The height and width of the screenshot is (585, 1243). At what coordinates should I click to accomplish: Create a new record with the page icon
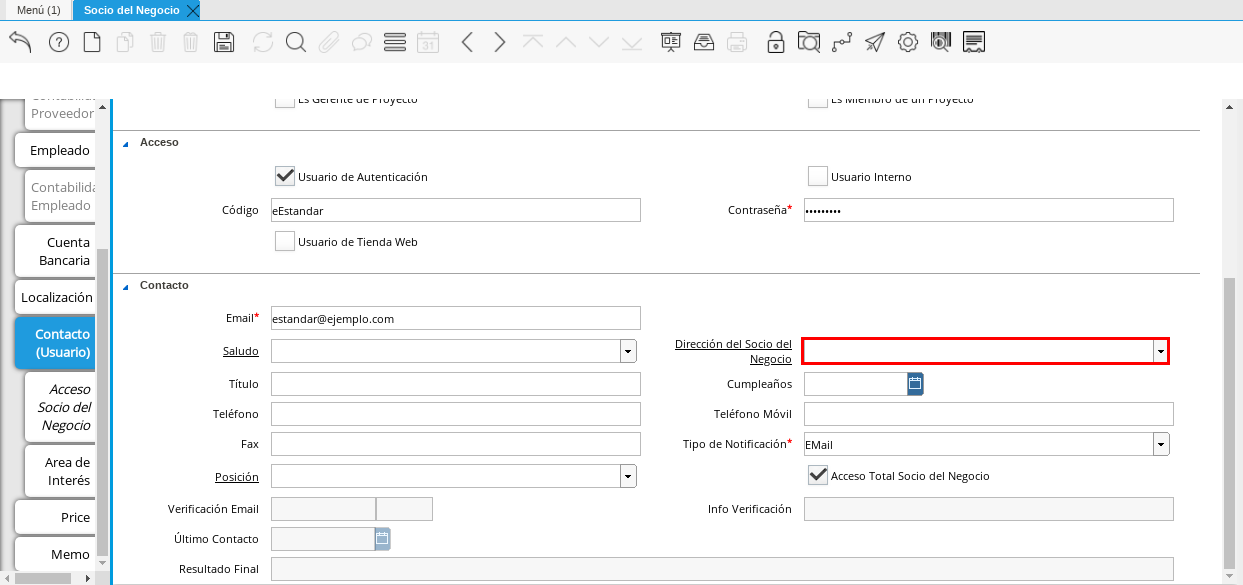point(92,42)
